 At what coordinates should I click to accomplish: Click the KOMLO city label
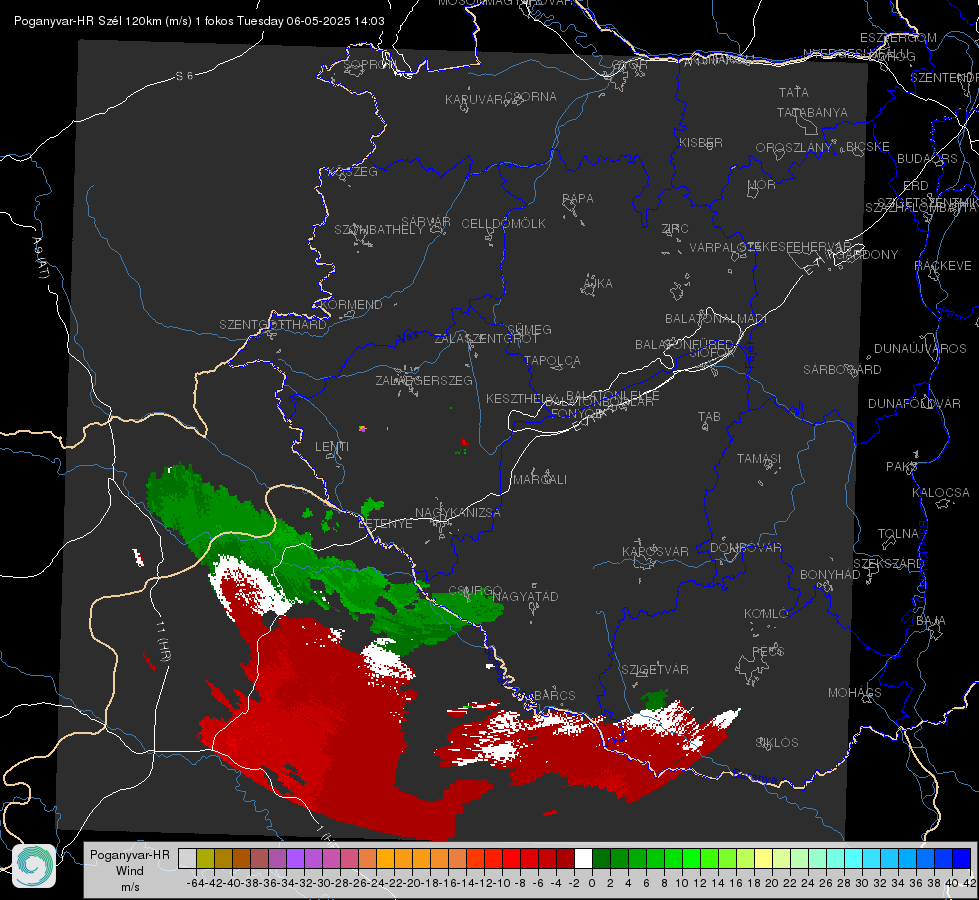[767, 614]
